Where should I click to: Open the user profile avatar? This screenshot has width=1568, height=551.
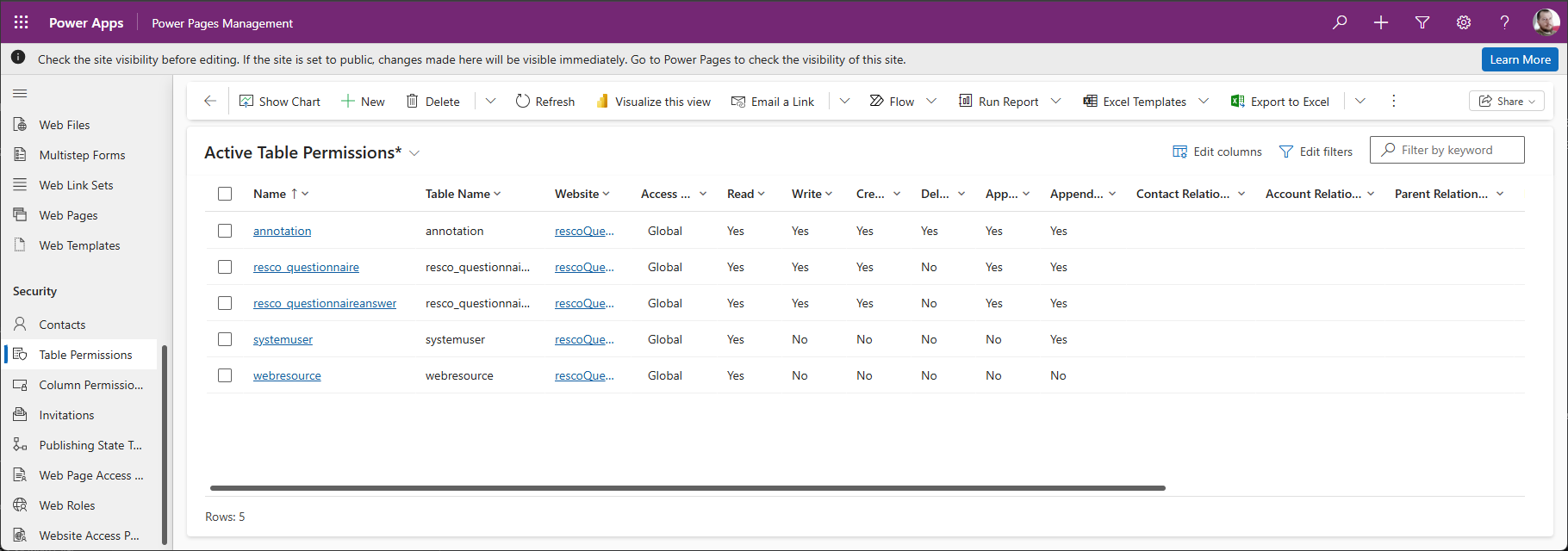[x=1546, y=22]
